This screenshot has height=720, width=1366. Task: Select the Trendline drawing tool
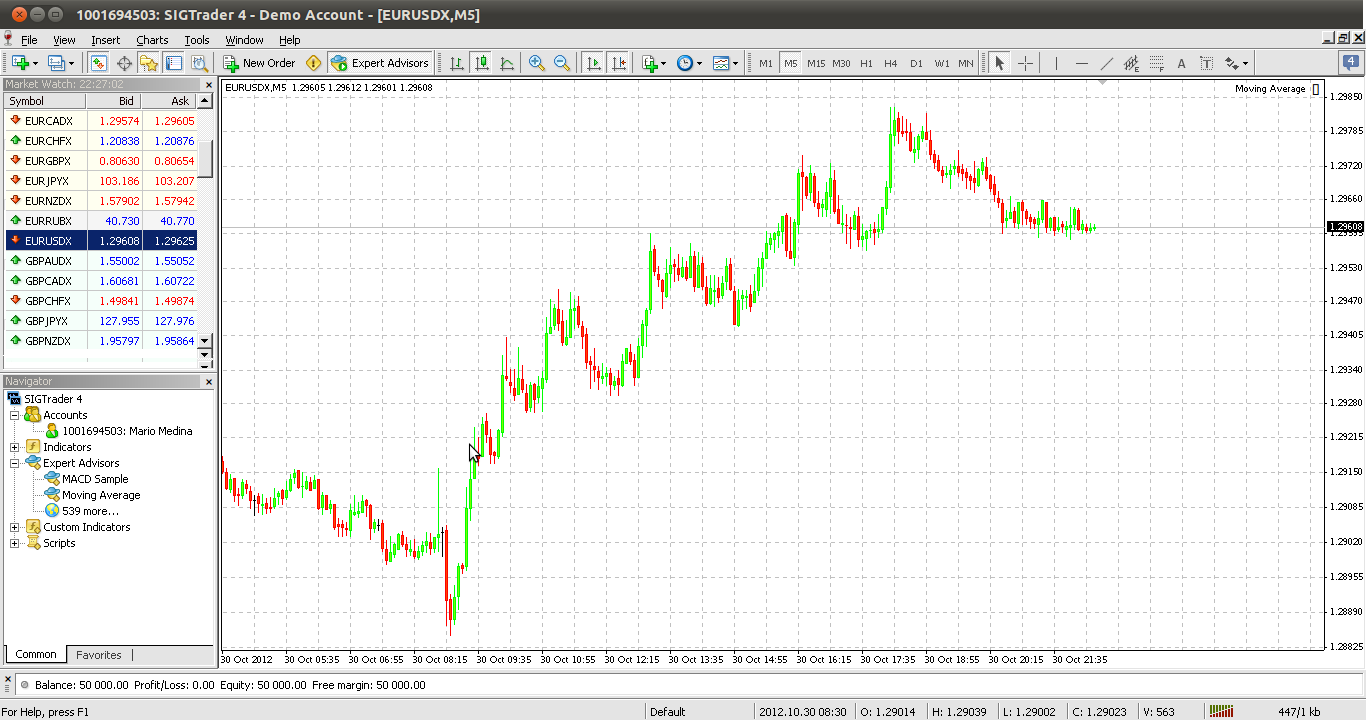pyautogui.click(x=1107, y=62)
